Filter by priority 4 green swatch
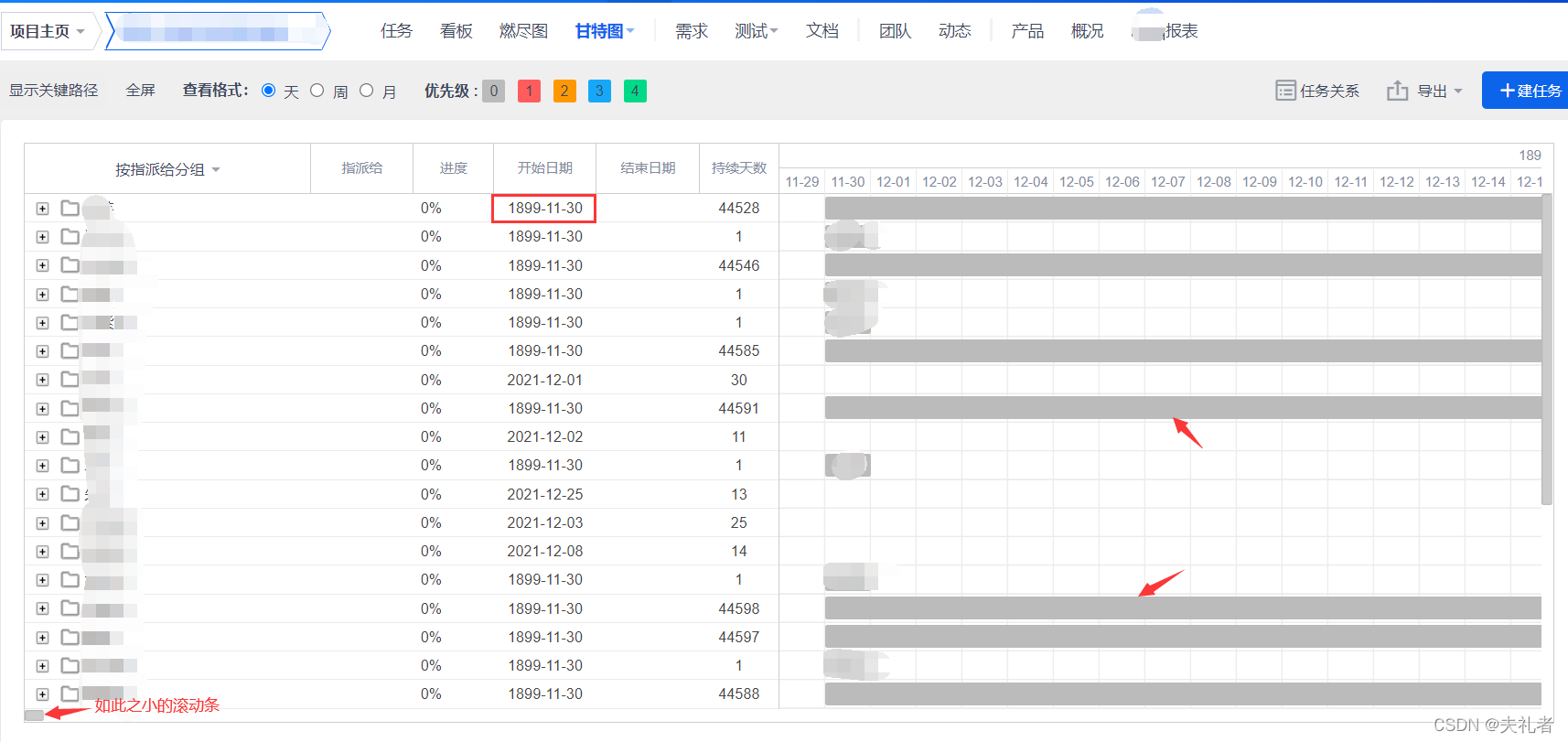This screenshot has height=742, width=1568. (x=635, y=91)
